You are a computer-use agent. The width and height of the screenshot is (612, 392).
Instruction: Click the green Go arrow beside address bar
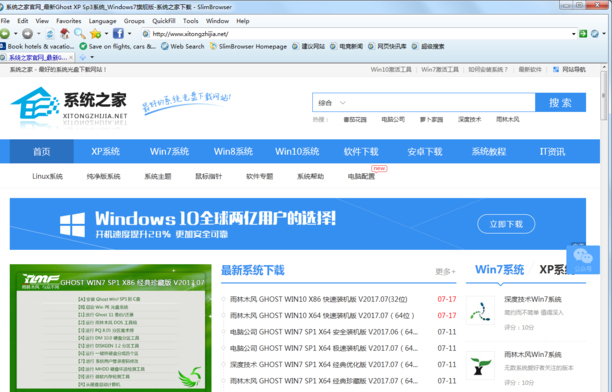pos(583,34)
